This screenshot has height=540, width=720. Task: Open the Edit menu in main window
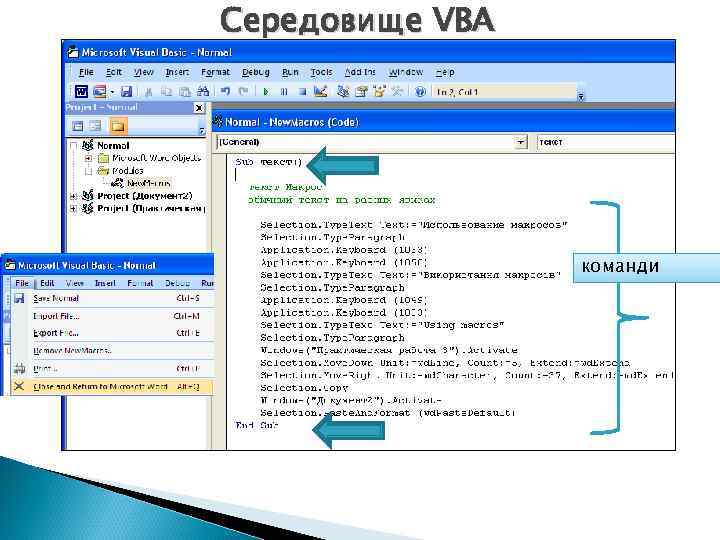[x=113, y=72]
